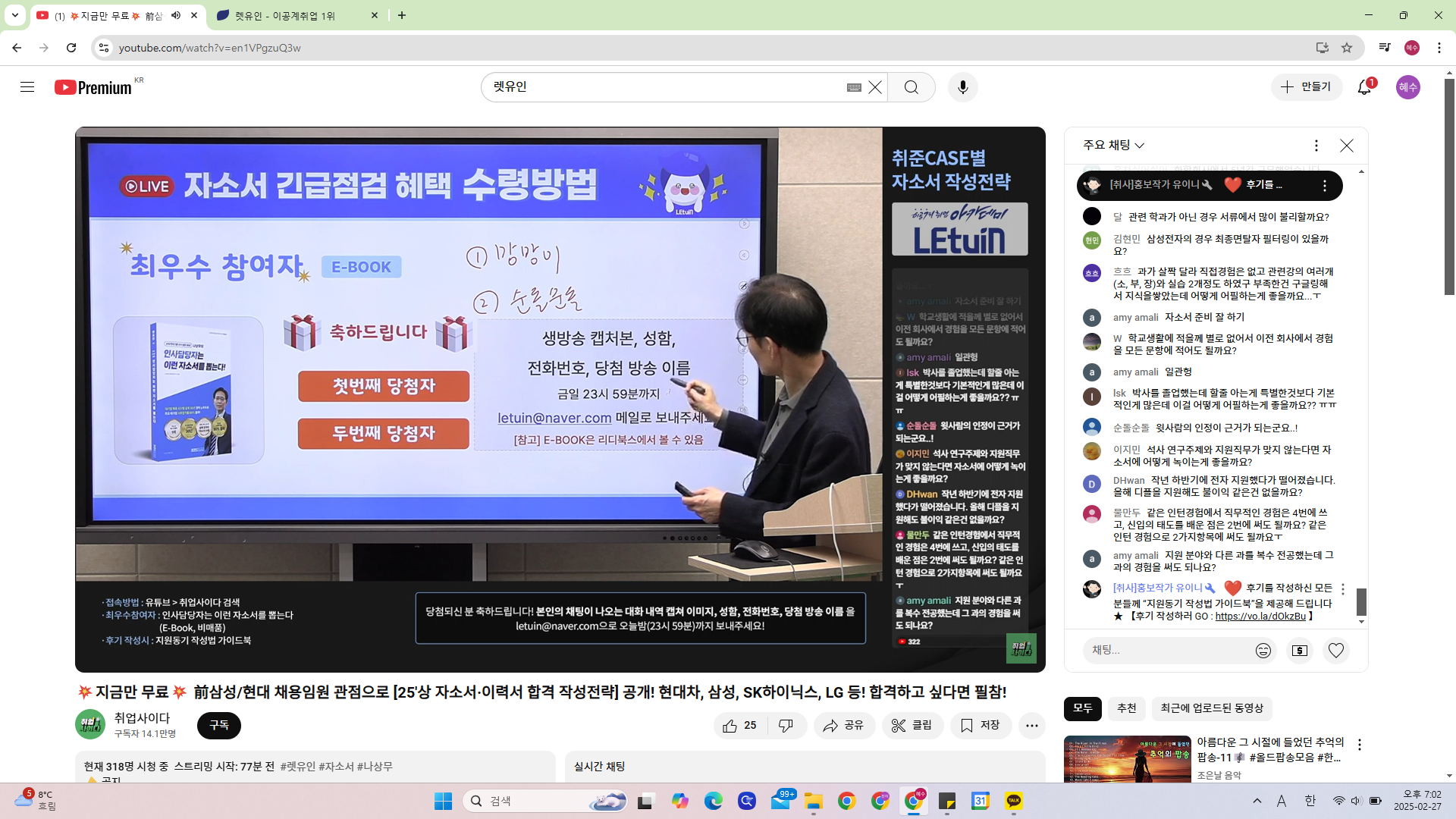Viewport: 1456px width, 819px height.
Task: Send heart reaction in chat
Action: 1336,651
